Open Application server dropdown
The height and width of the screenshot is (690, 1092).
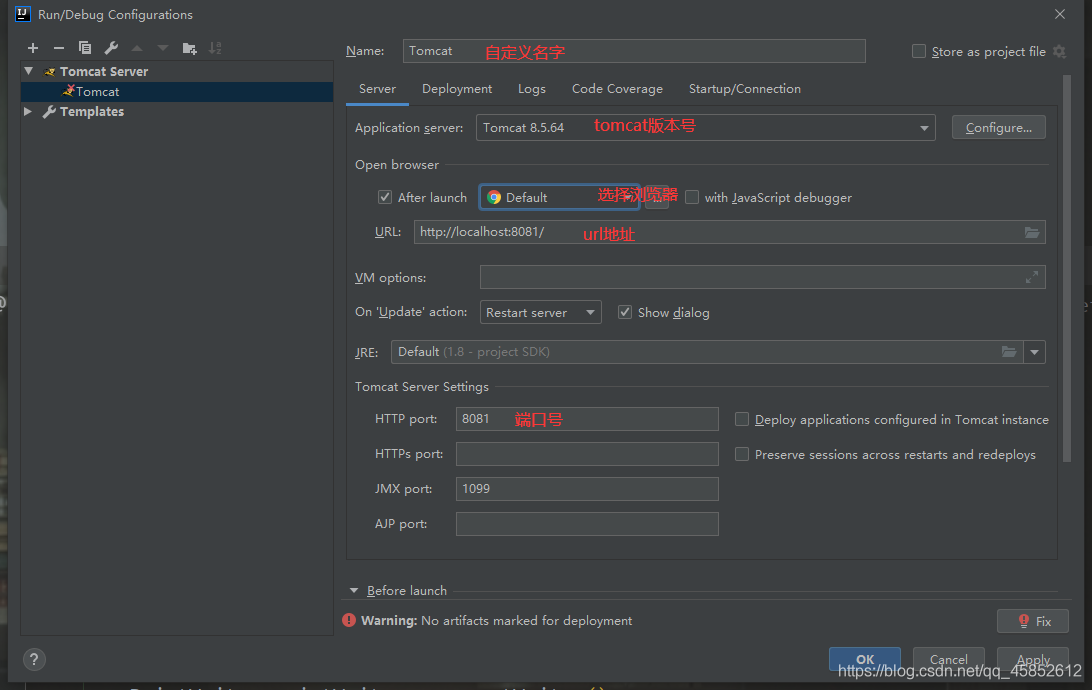coord(923,128)
